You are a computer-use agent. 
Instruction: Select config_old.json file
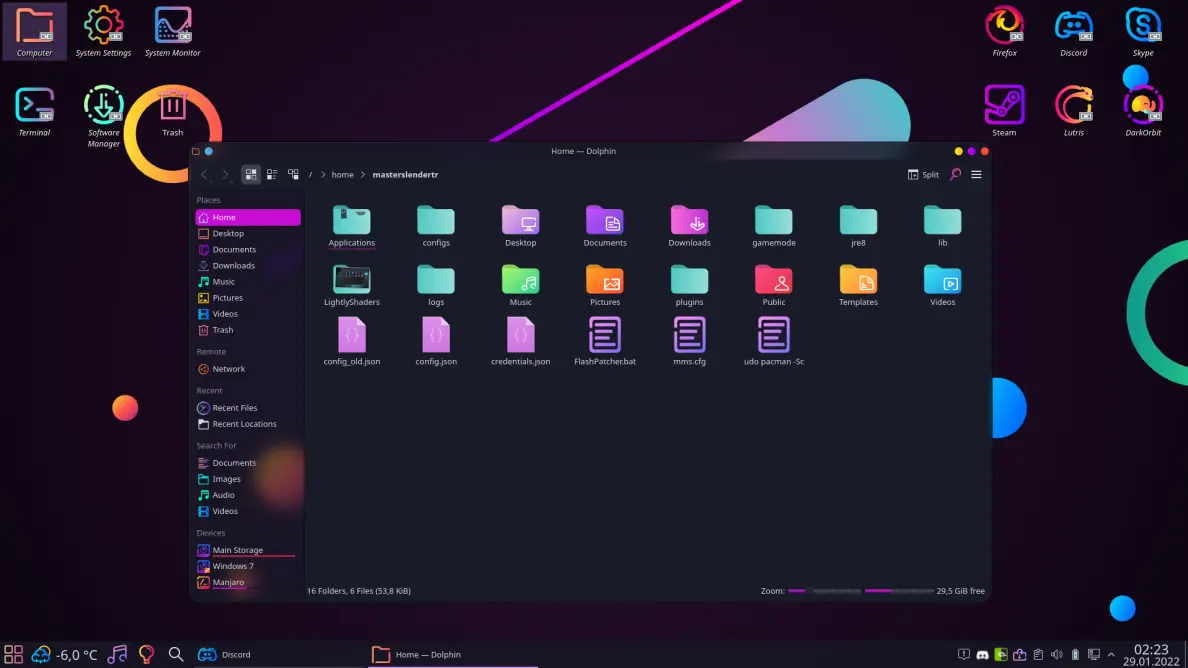(x=352, y=342)
